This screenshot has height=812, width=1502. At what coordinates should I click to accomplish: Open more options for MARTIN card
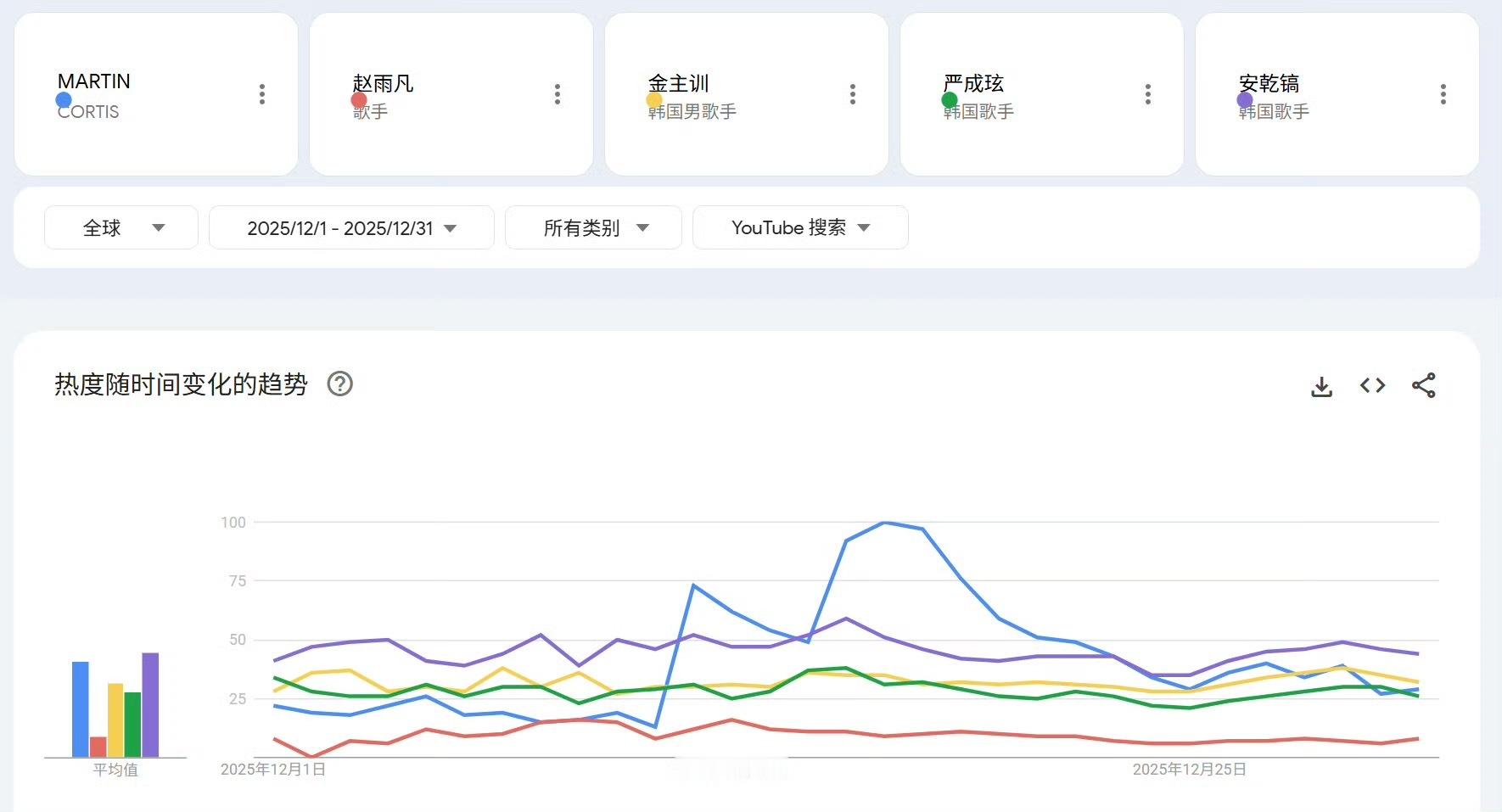pyautogui.click(x=262, y=94)
